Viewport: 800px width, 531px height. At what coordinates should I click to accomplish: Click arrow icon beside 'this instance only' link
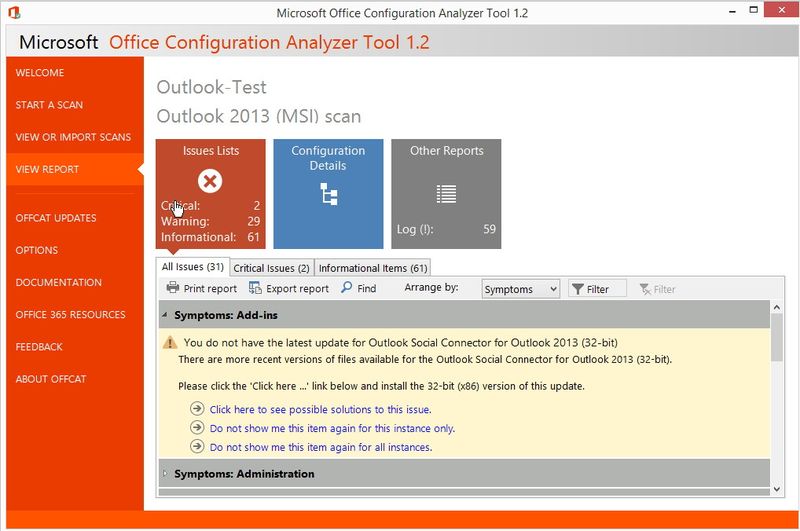[197, 427]
